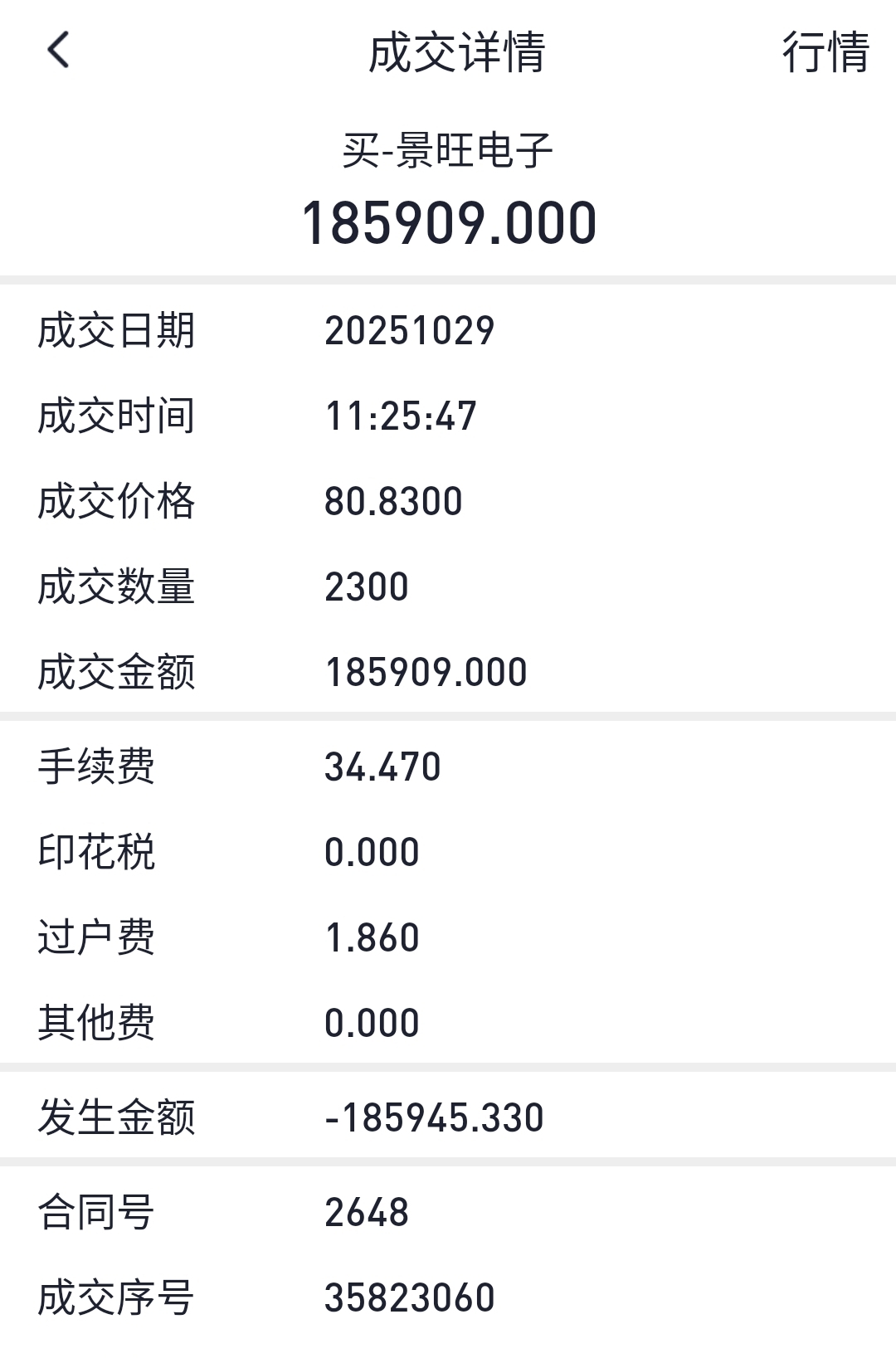Tap the 成交日期 value 20251029

409,331
